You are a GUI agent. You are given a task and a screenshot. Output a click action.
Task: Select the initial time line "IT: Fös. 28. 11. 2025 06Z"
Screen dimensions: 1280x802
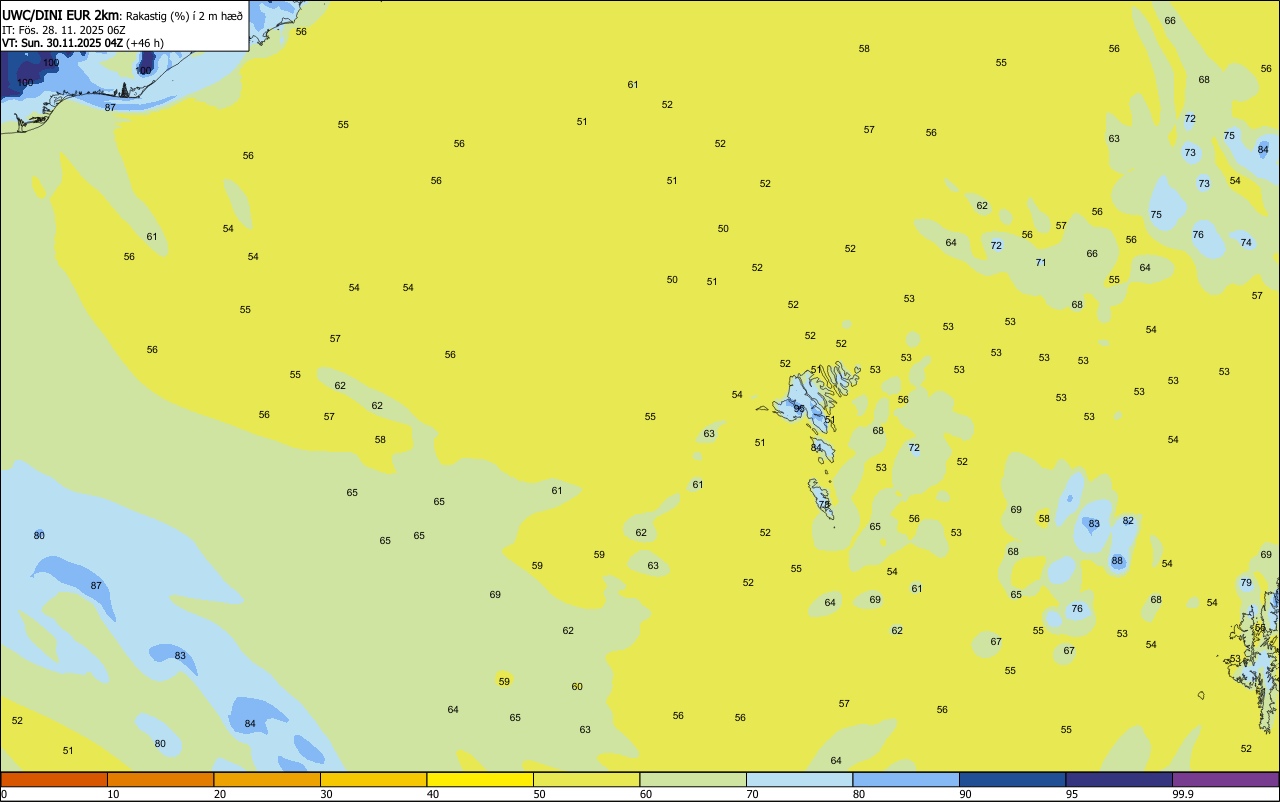pos(63,30)
